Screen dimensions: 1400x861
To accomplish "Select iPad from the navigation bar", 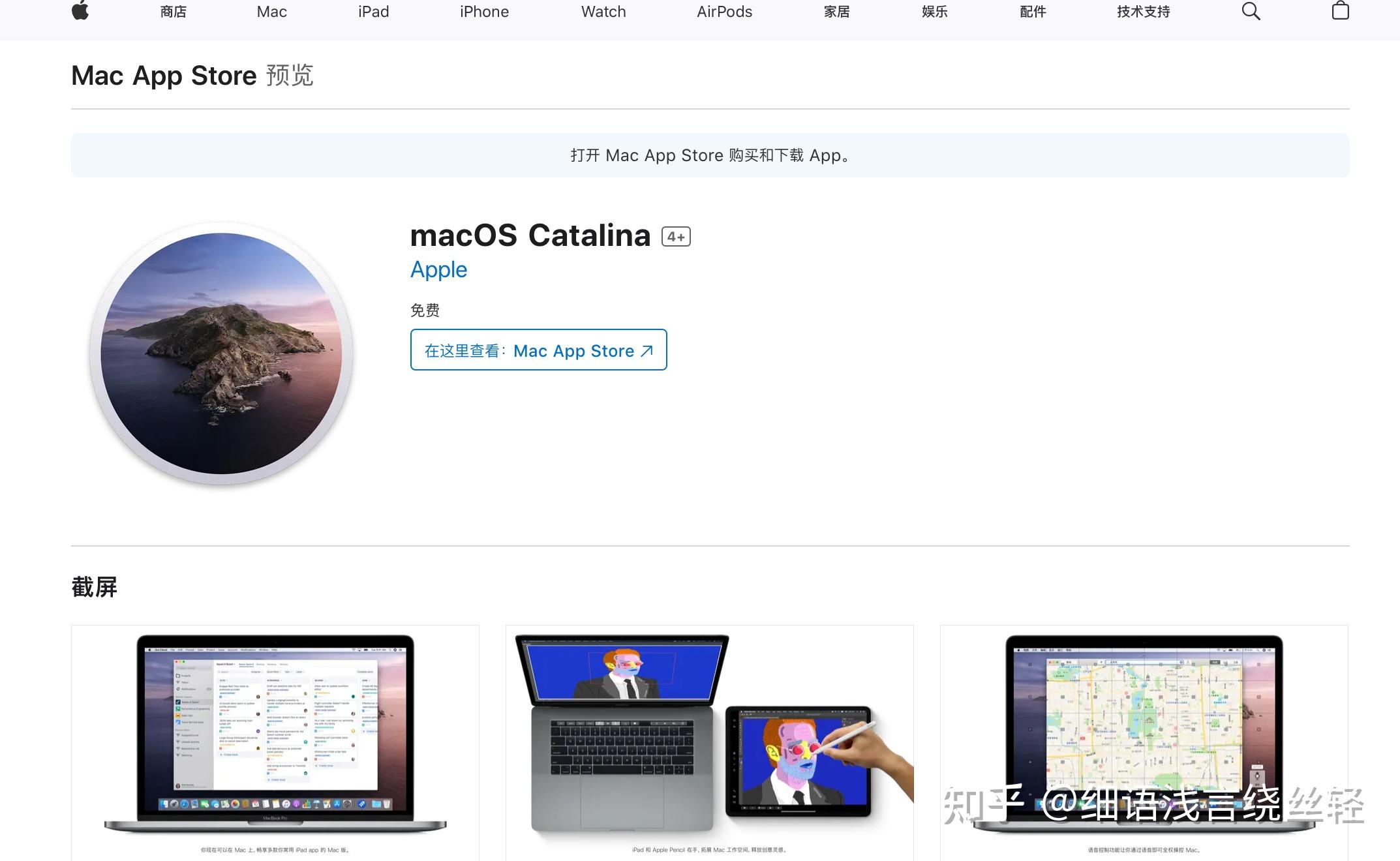I will pyautogui.click(x=373, y=11).
